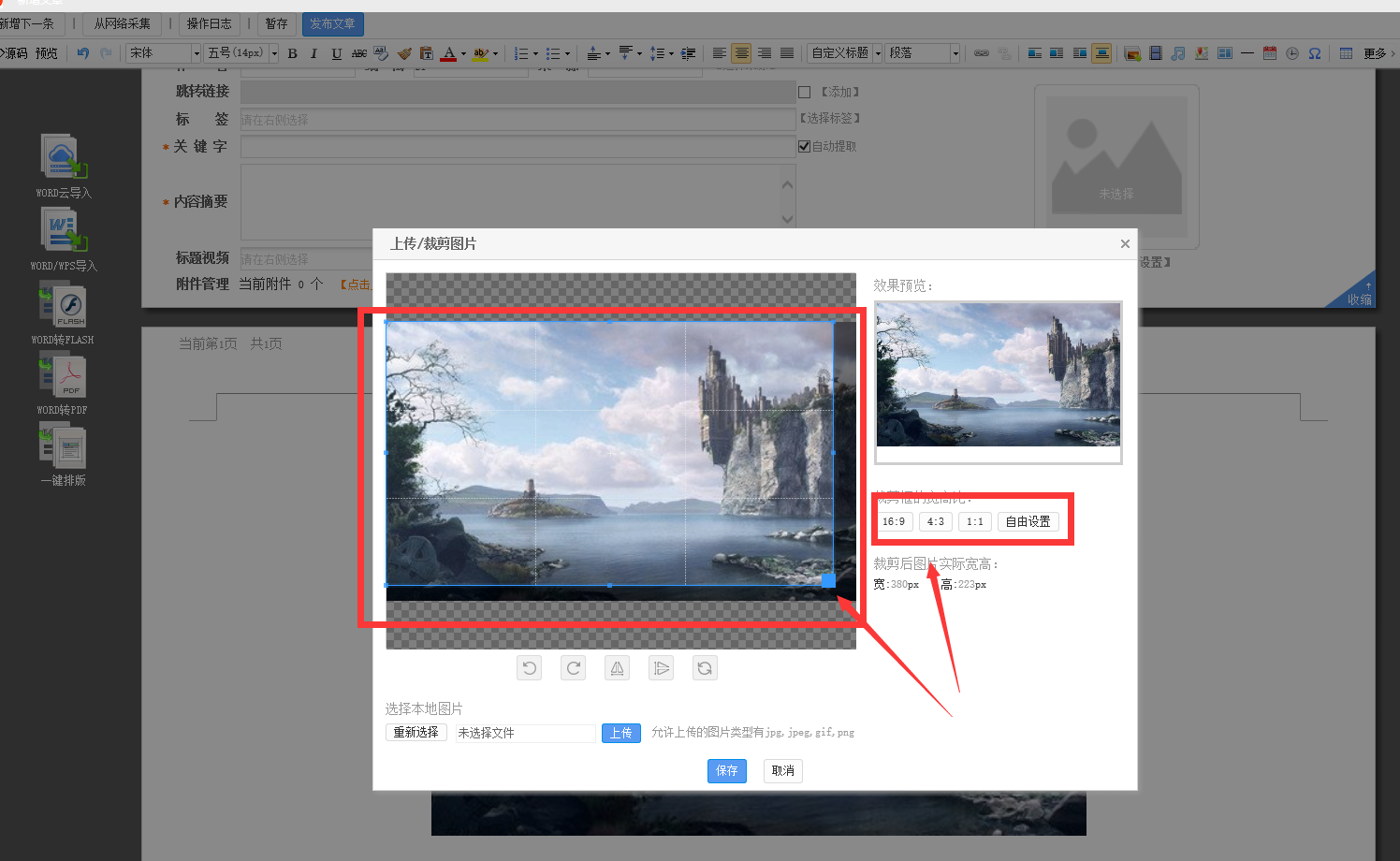Uncheck the 自动提取 keyword checkbox
The height and width of the screenshot is (861, 1400).
[x=804, y=146]
